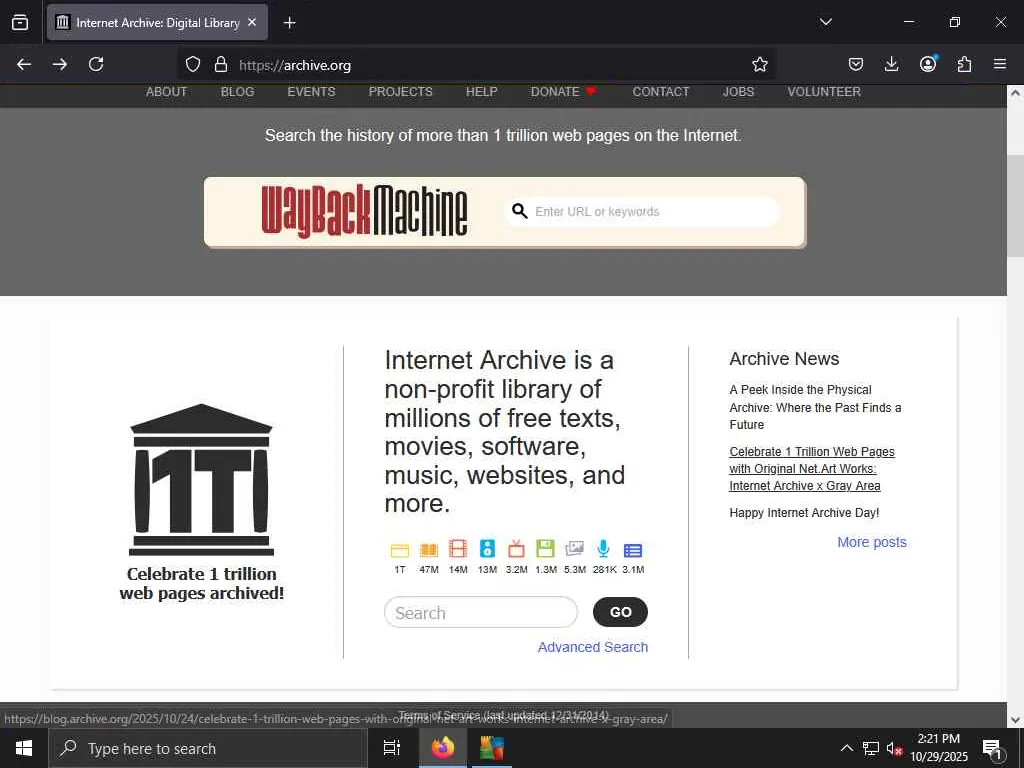Viewport: 1024px width, 768px height.
Task: Click the Wayback search magnifier icon
Action: click(519, 211)
